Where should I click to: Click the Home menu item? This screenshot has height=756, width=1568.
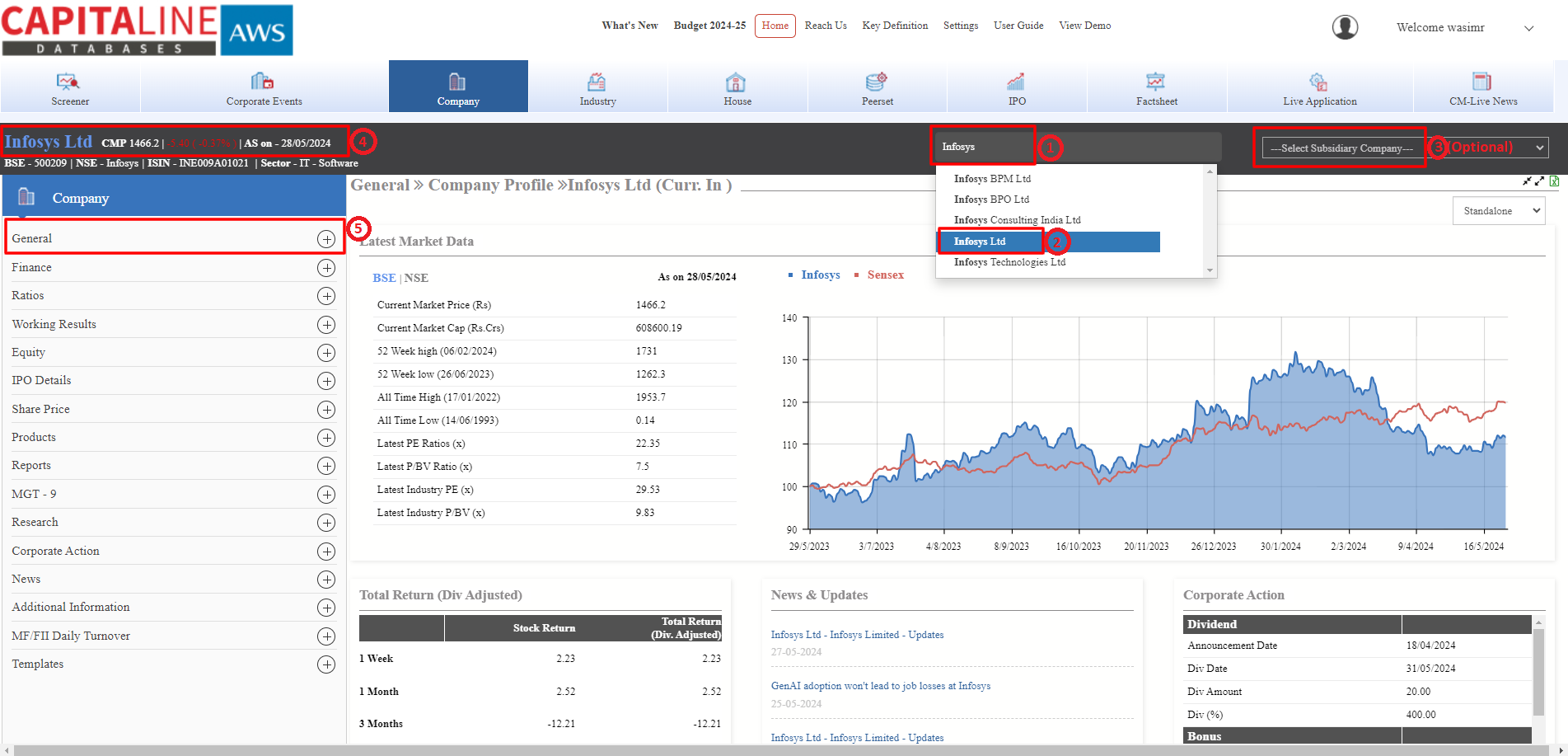coord(775,26)
